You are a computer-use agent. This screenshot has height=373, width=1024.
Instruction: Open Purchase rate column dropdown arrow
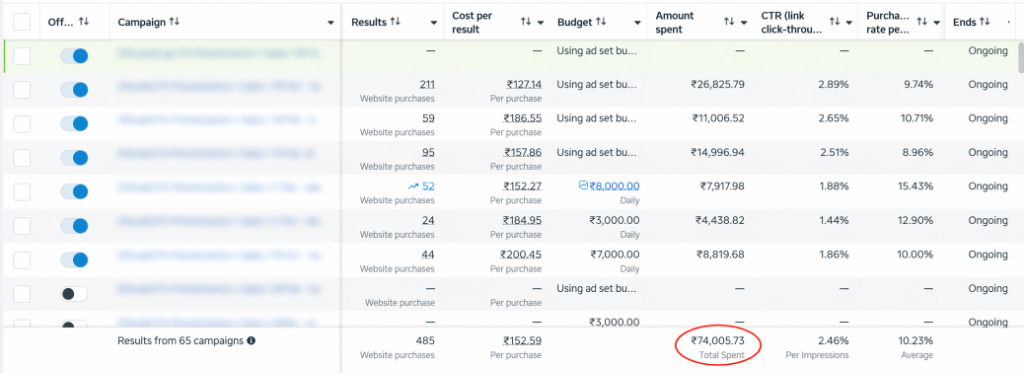tap(936, 23)
